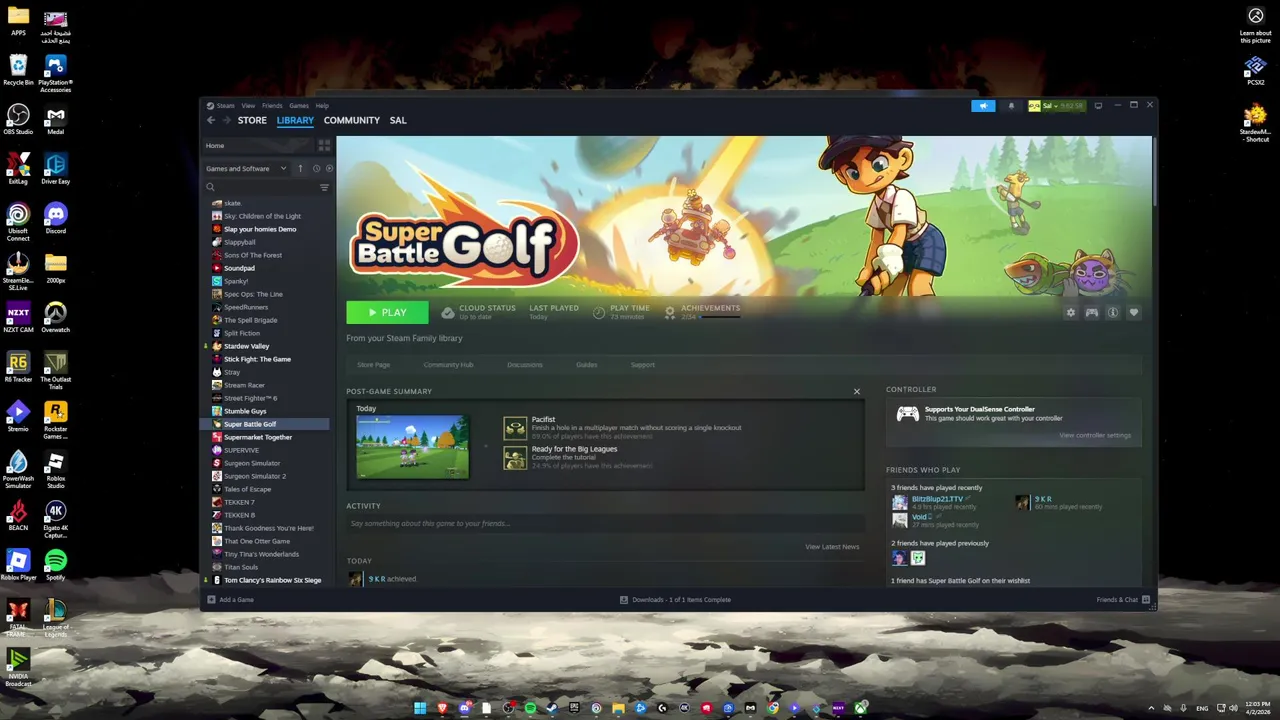The width and height of the screenshot is (1280, 720).
Task: Open the Guides link
Action: [587, 365]
